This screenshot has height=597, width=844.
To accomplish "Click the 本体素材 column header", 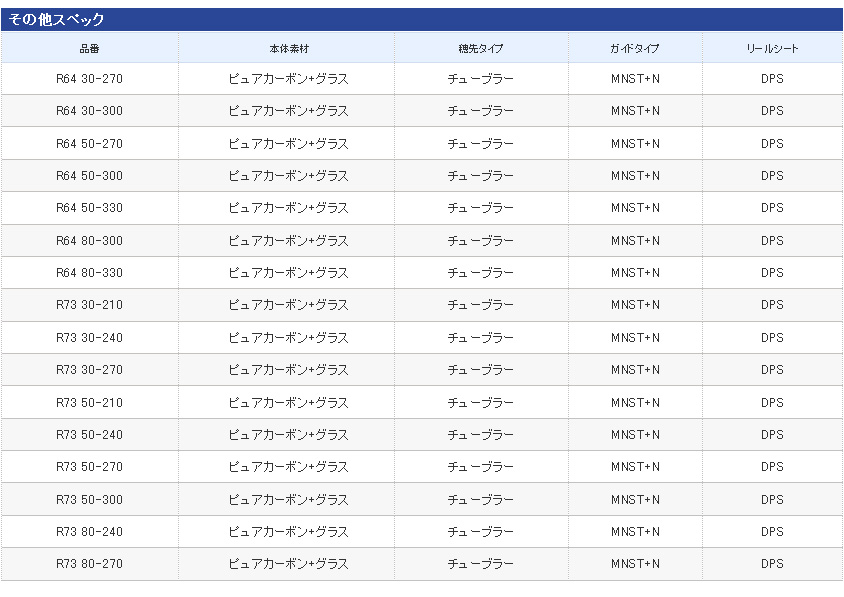I will (288, 49).
